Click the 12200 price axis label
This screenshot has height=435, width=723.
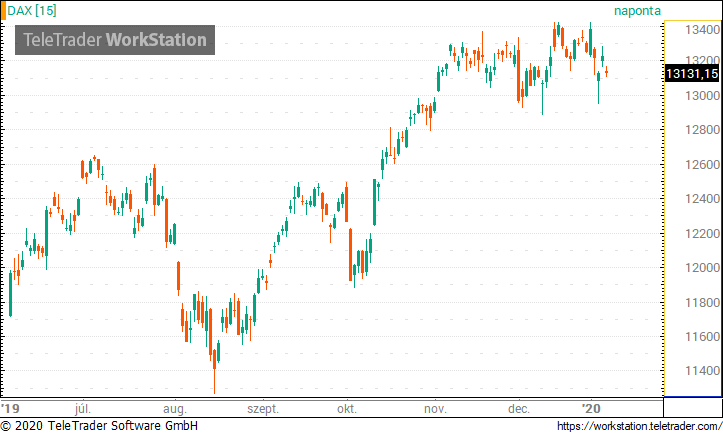(702, 233)
